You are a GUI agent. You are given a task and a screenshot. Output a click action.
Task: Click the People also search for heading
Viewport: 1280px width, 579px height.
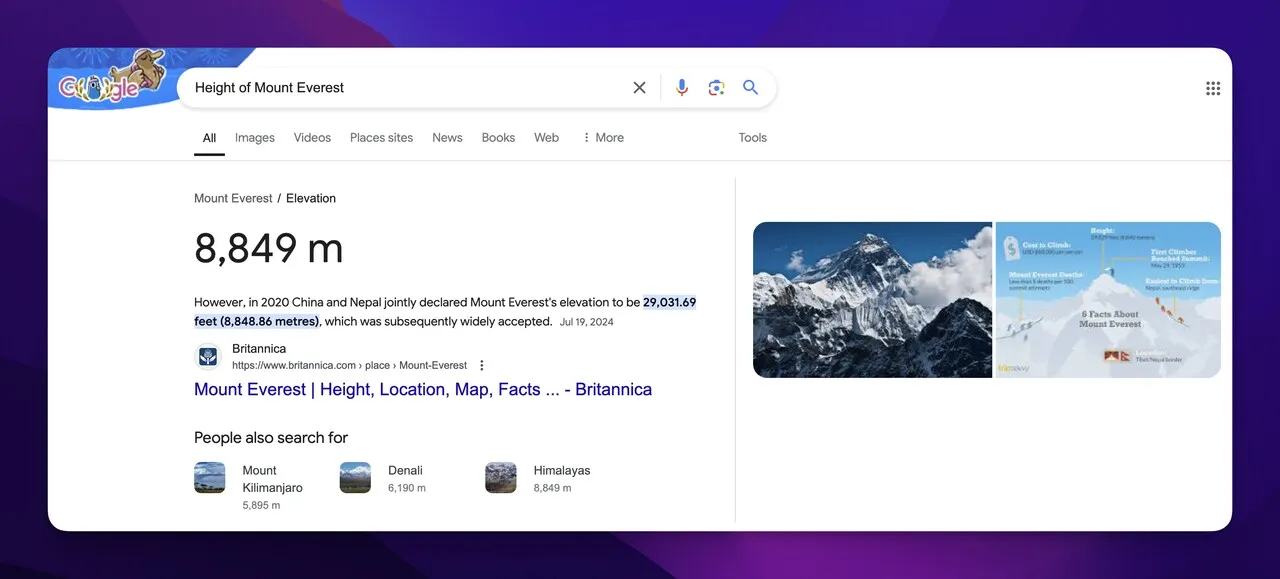271,438
